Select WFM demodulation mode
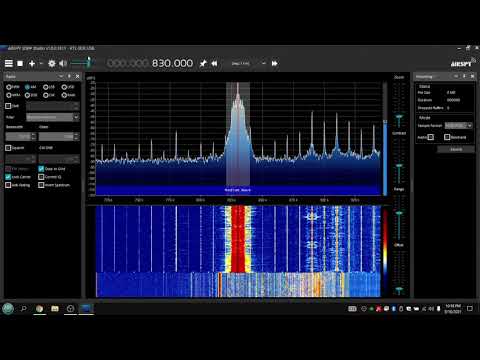The width and height of the screenshot is (480, 360). [x=13, y=95]
